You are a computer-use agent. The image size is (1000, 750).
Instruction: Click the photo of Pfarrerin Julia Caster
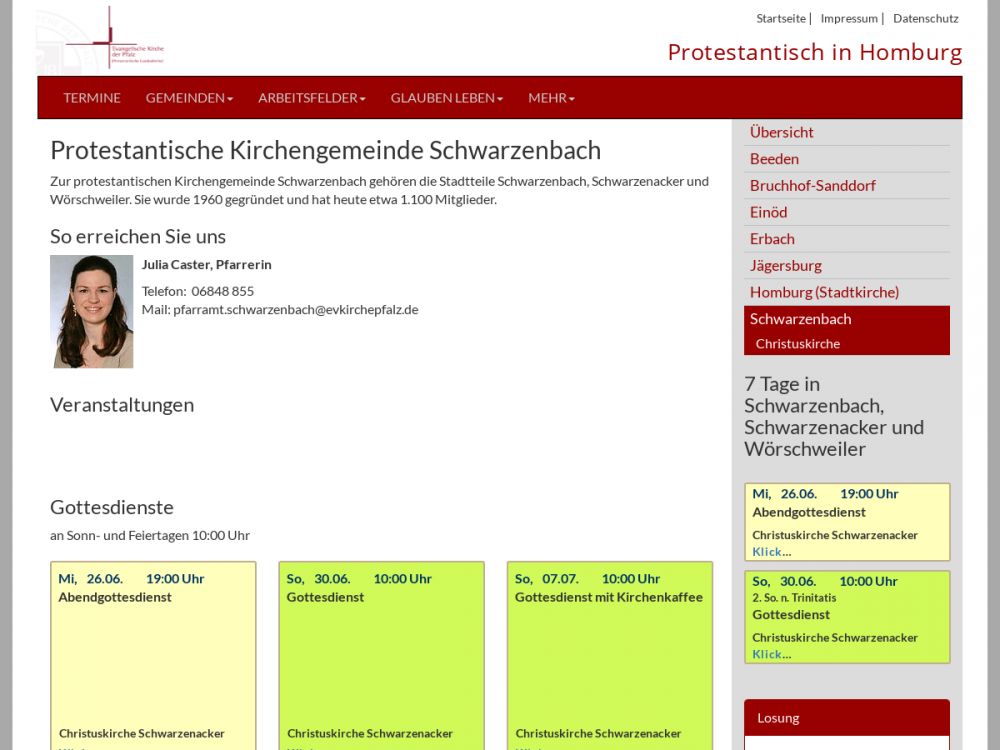pyautogui.click(x=92, y=311)
